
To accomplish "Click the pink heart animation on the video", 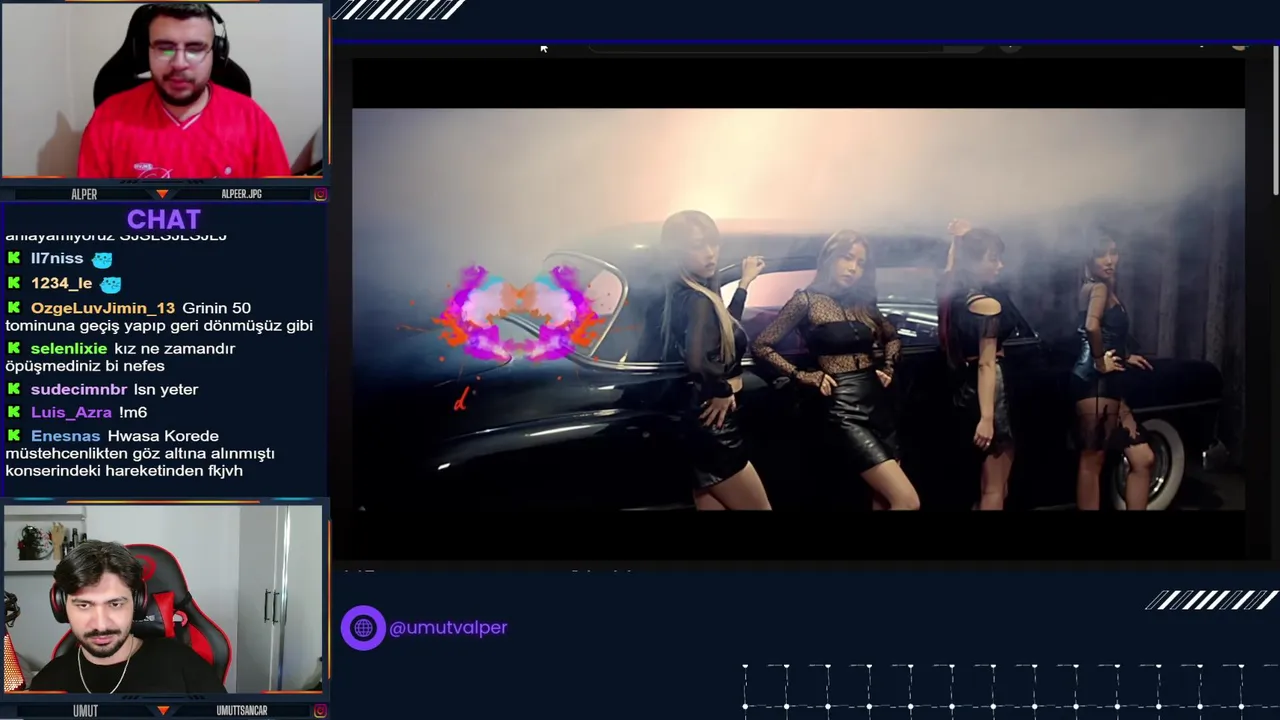I will click(x=520, y=315).
